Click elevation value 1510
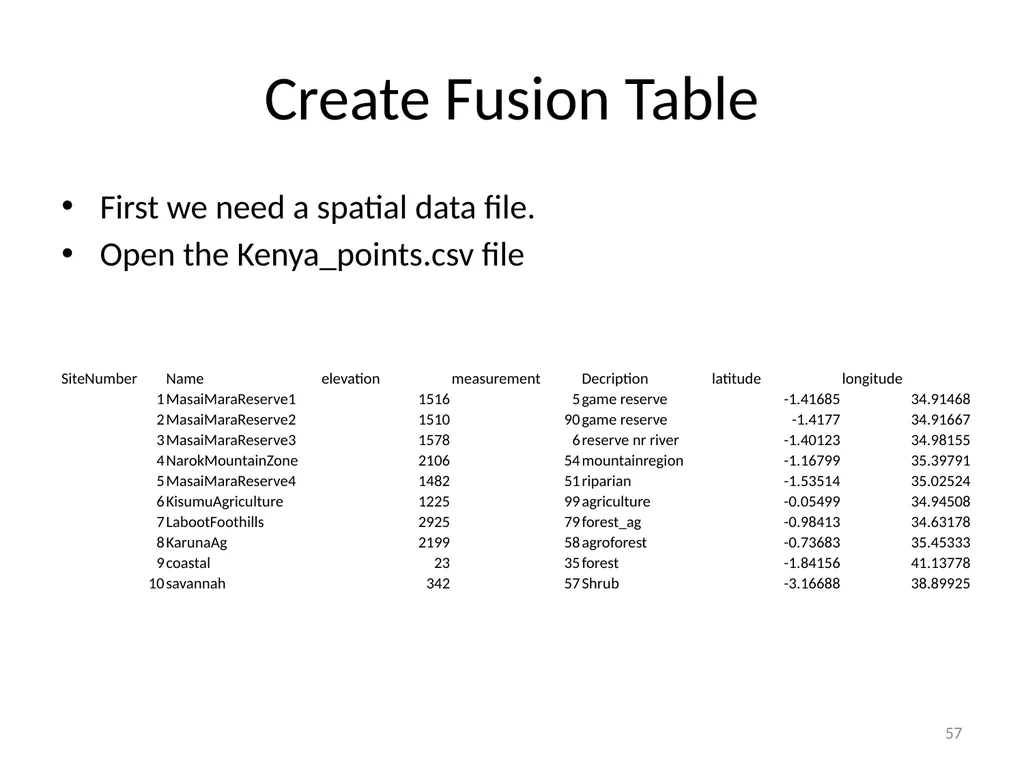 (434, 420)
